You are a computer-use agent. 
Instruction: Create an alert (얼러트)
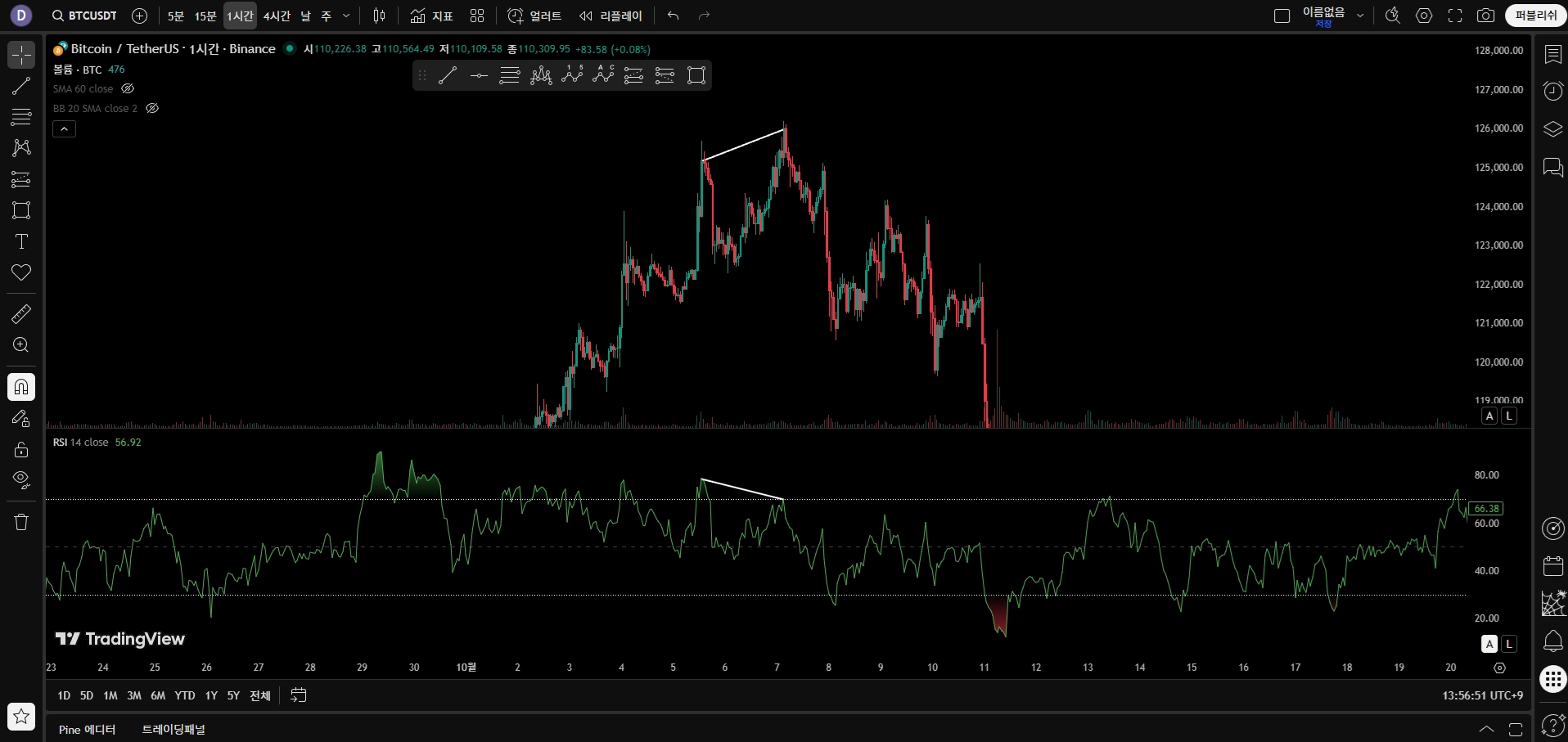534,16
